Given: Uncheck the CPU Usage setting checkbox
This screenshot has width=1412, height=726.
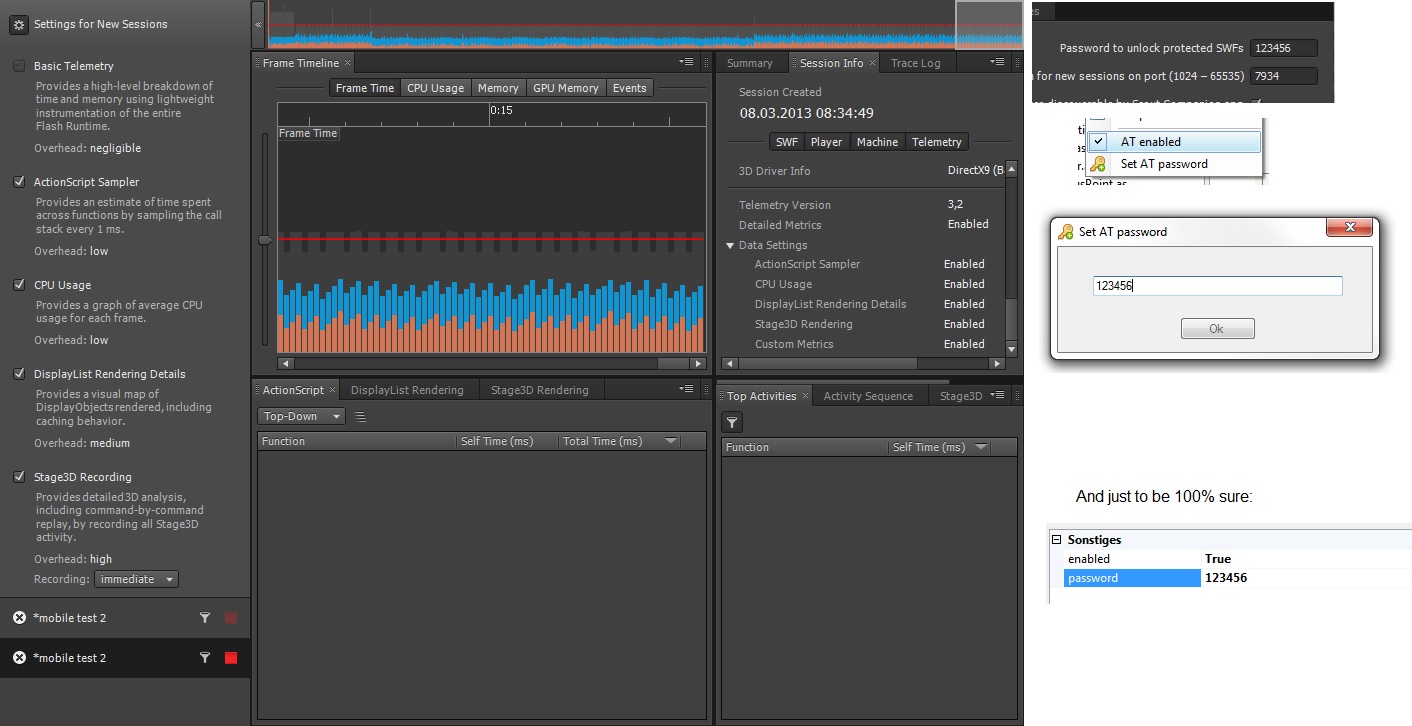Looking at the screenshot, I should click(x=19, y=285).
